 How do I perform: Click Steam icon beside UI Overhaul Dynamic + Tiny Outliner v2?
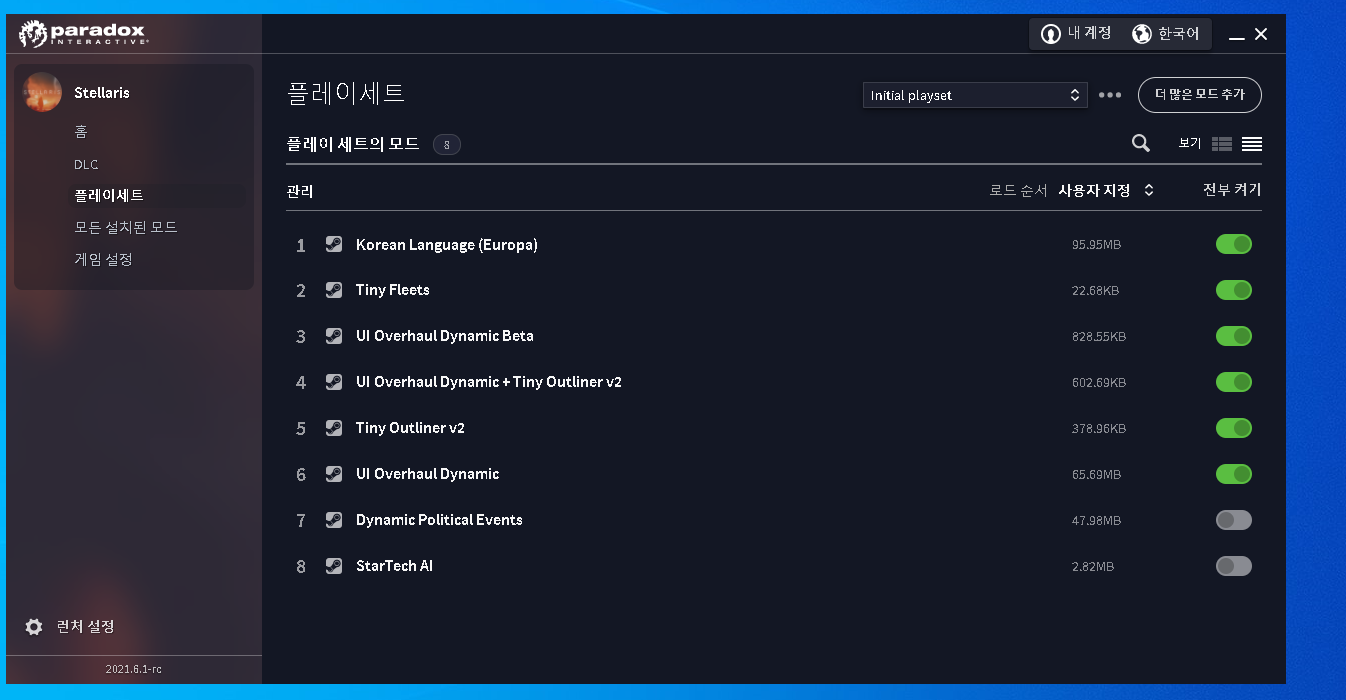coord(334,382)
